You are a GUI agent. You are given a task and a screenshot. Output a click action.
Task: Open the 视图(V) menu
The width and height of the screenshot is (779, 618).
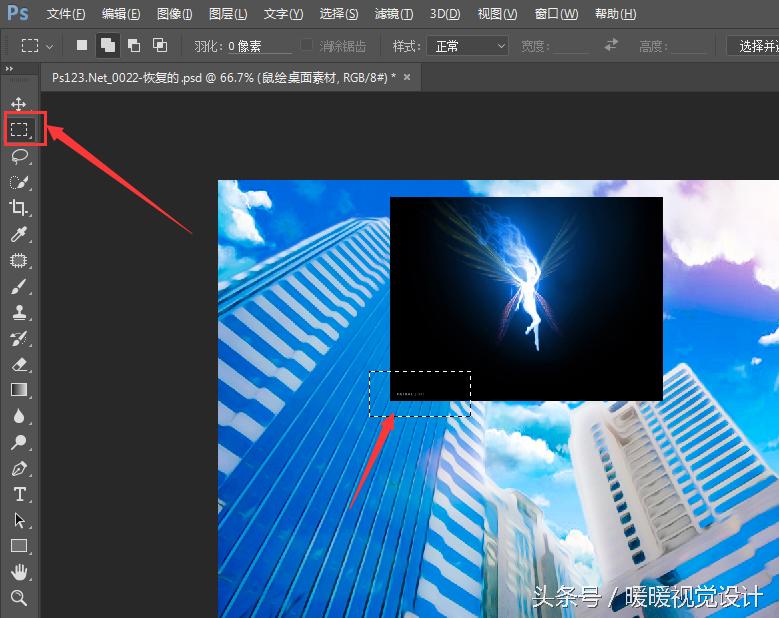click(x=497, y=14)
